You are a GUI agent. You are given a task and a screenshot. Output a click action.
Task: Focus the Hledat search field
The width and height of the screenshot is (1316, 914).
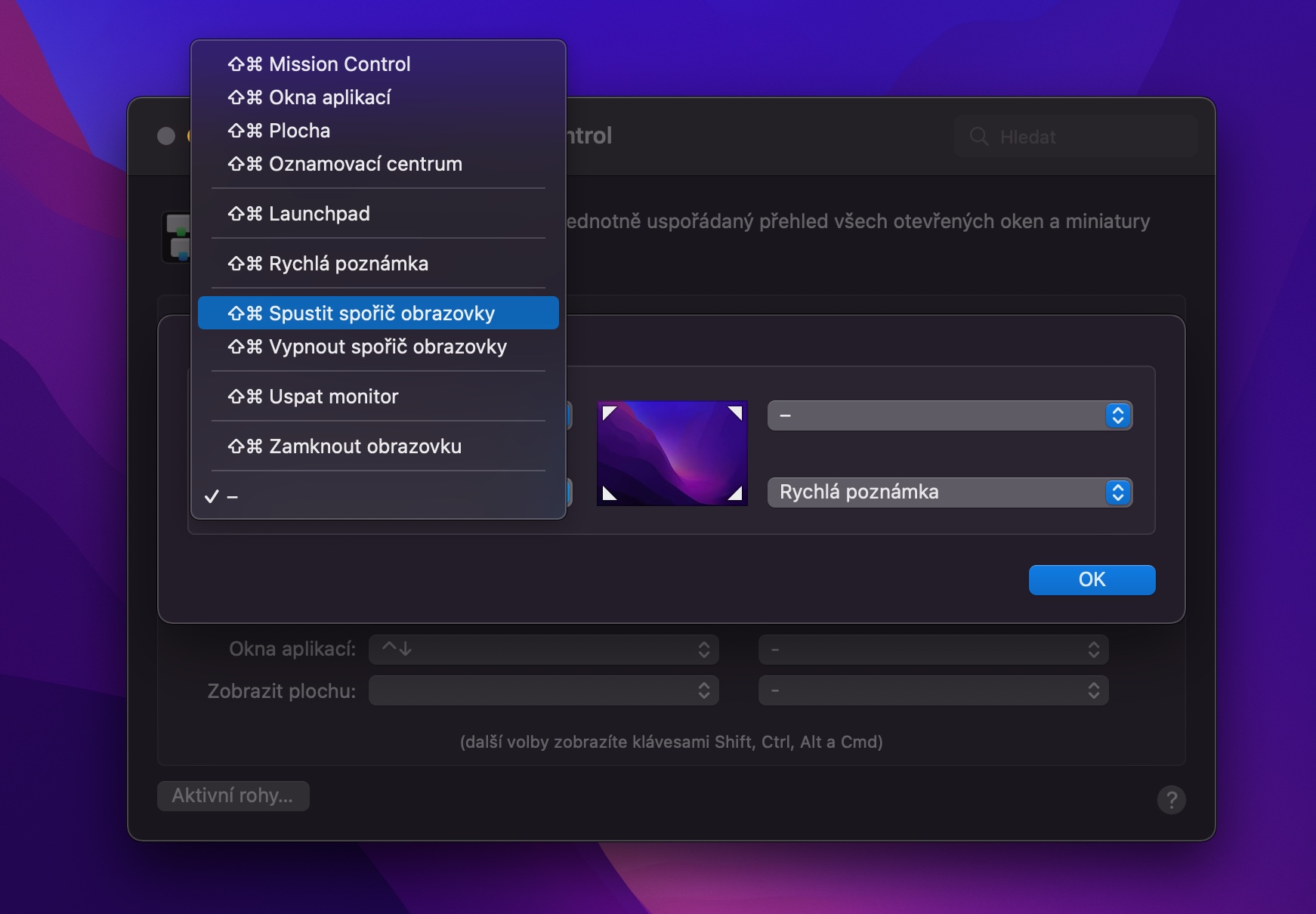(1075, 137)
